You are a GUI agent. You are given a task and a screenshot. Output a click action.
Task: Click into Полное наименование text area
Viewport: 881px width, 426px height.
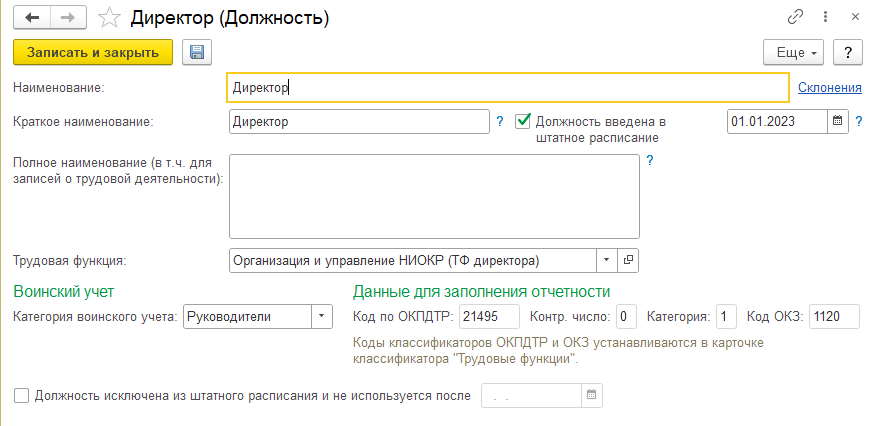click(x=434, y=197)
